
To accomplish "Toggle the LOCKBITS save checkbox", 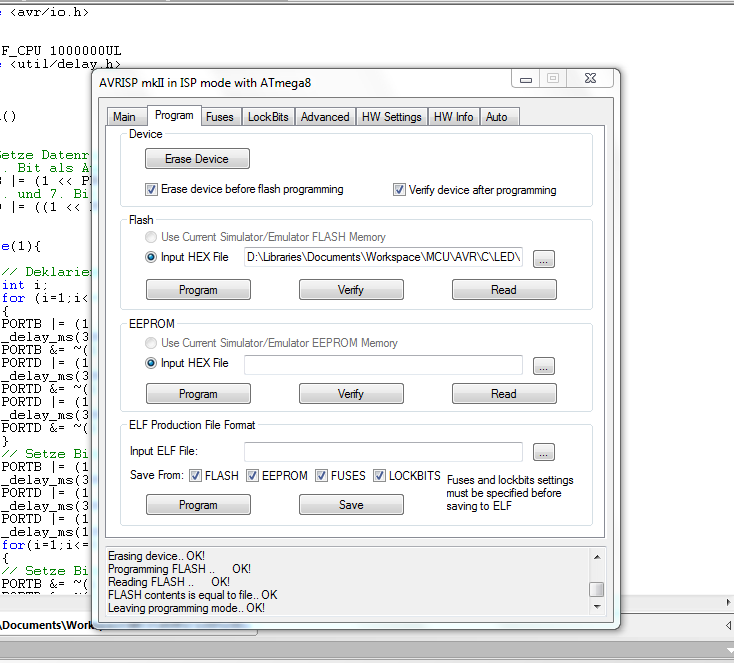I will point(379,476).
